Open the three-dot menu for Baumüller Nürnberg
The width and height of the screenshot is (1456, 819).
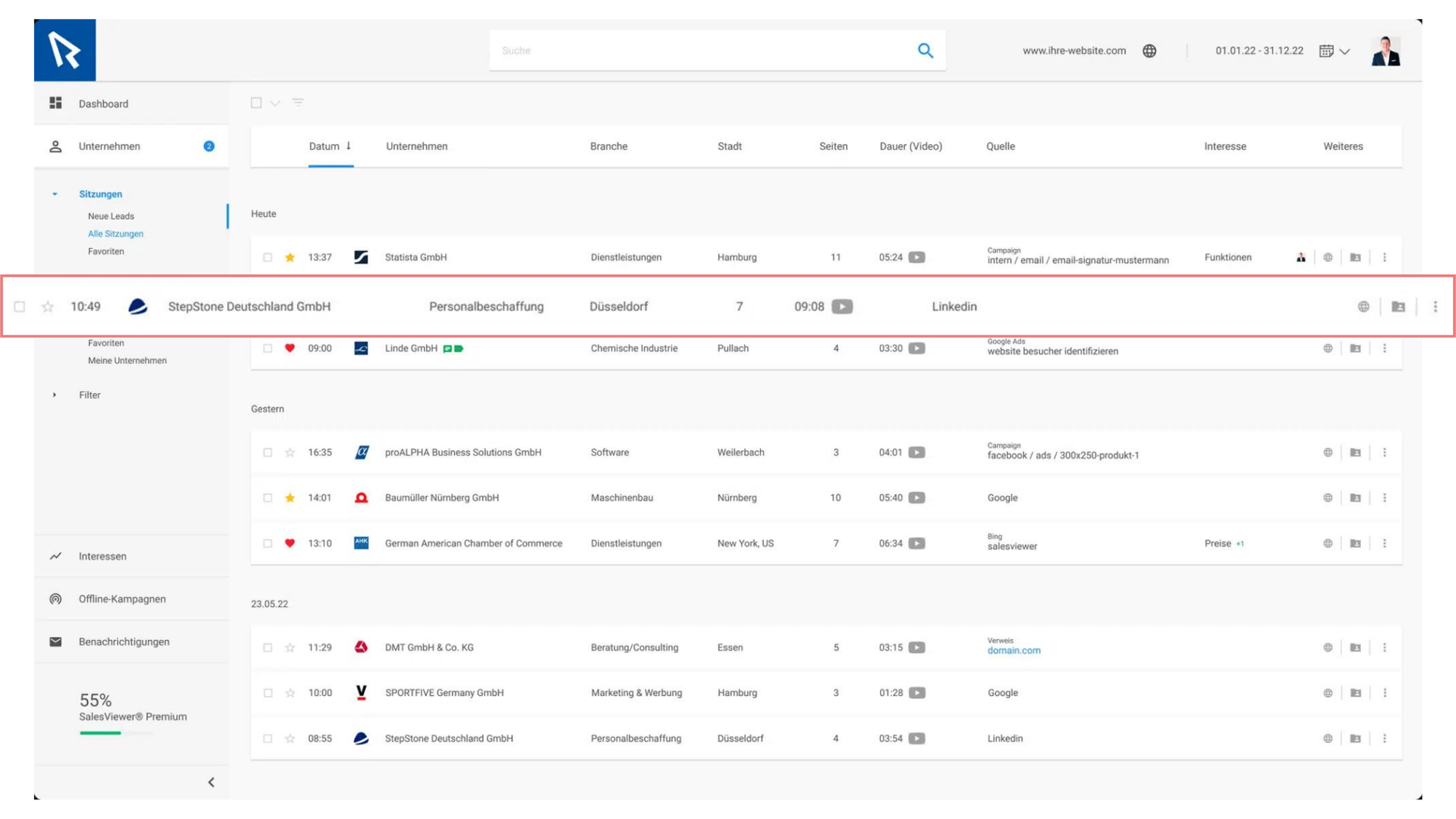click(x=1385, y=498)
